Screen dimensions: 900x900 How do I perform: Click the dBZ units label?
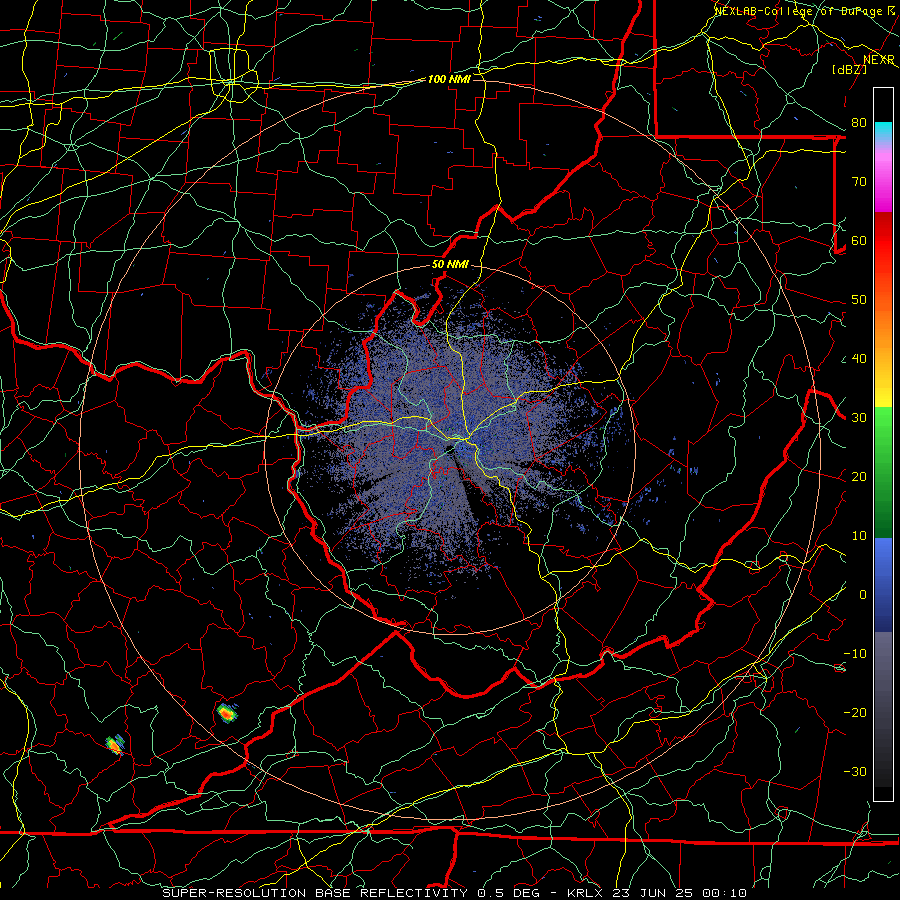tap(849, 69)
